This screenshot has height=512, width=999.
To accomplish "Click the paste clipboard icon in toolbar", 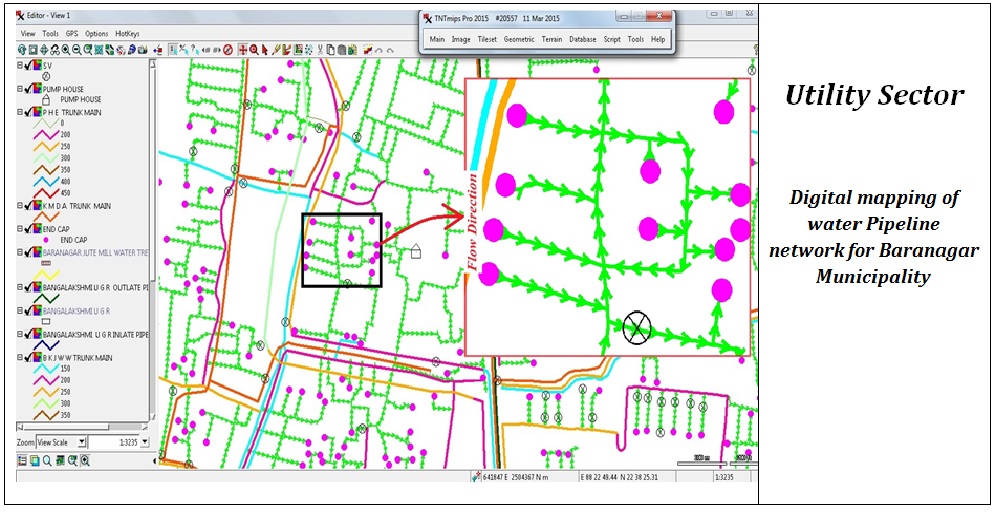I will pos(343,49).
